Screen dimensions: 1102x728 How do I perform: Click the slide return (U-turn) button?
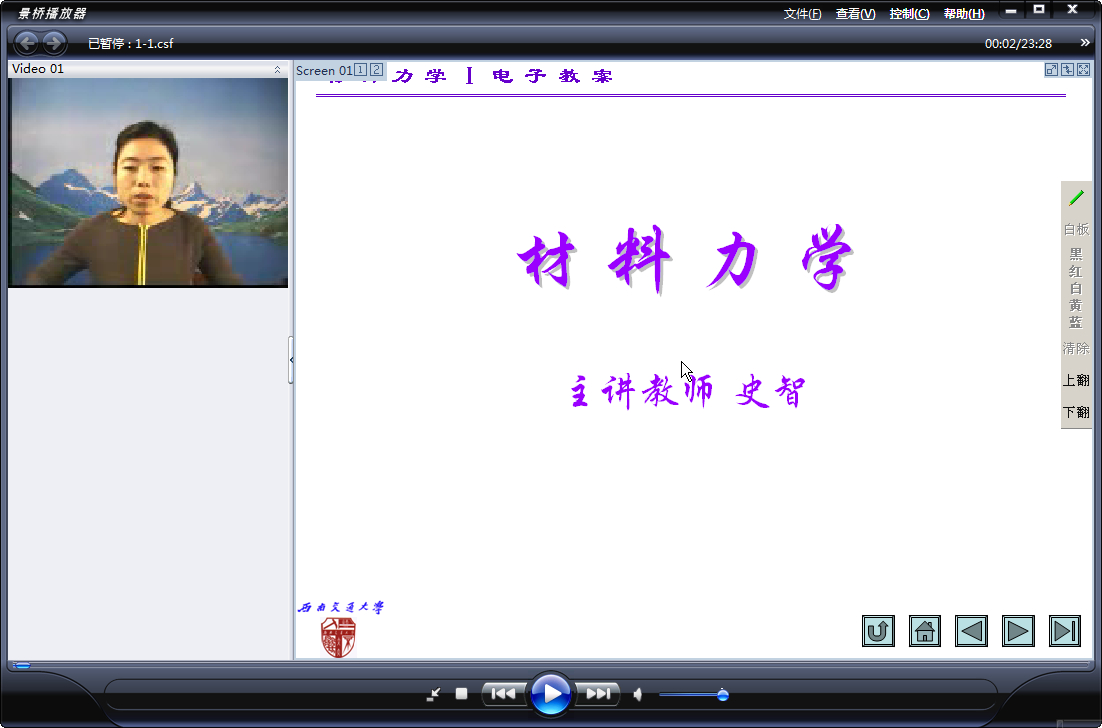879,631
